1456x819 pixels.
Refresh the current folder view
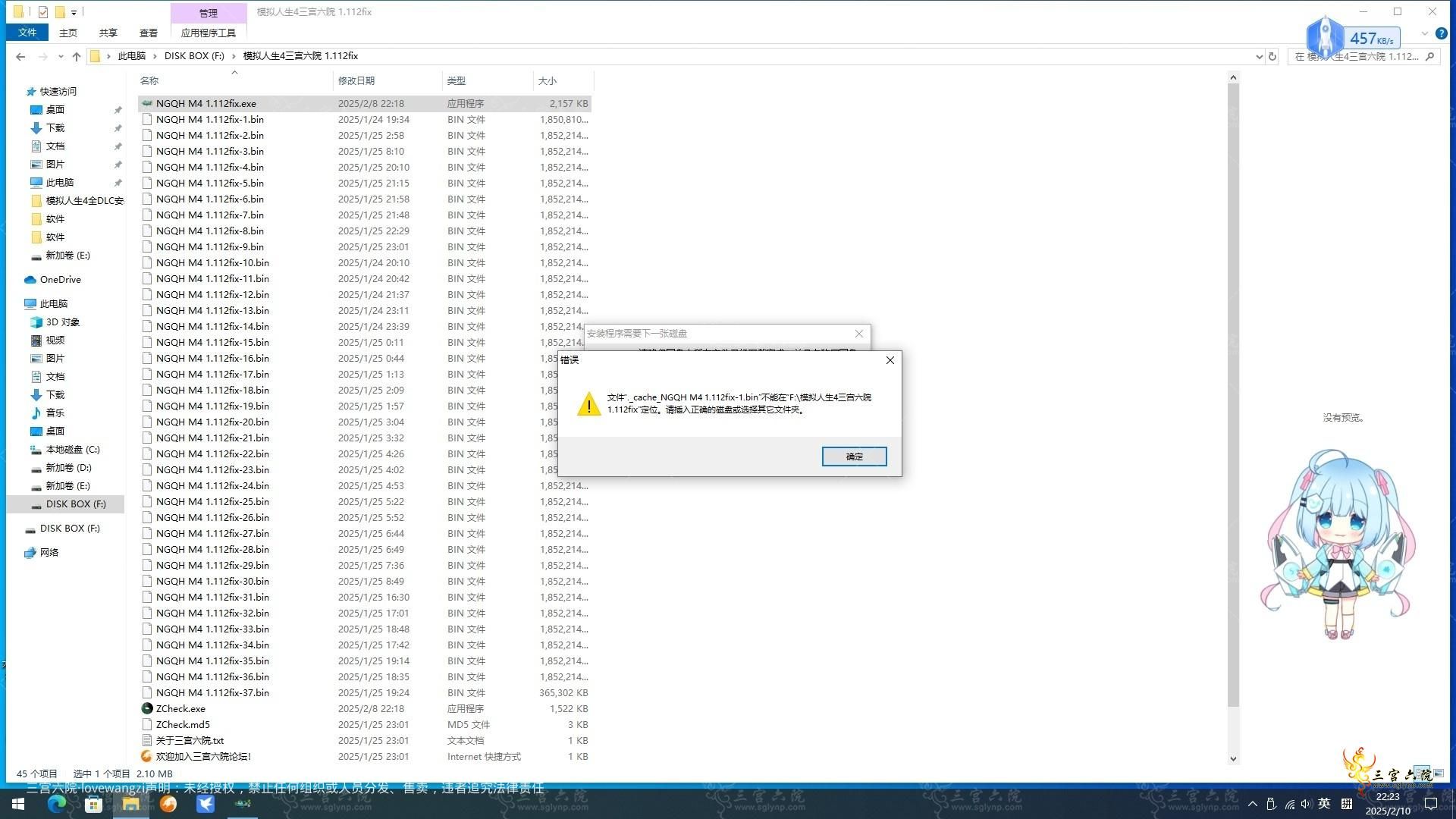(x=1272, y=56)
